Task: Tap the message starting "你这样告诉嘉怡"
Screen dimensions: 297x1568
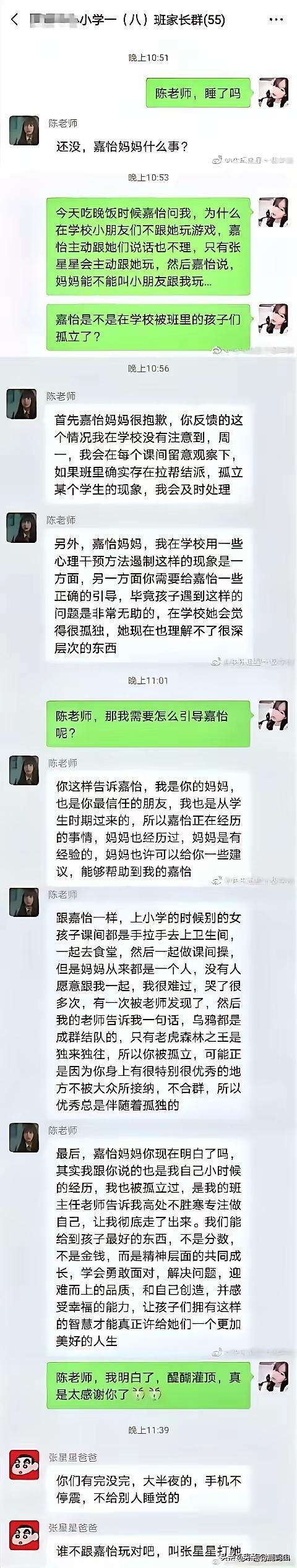Action: (x=148, y=829)
